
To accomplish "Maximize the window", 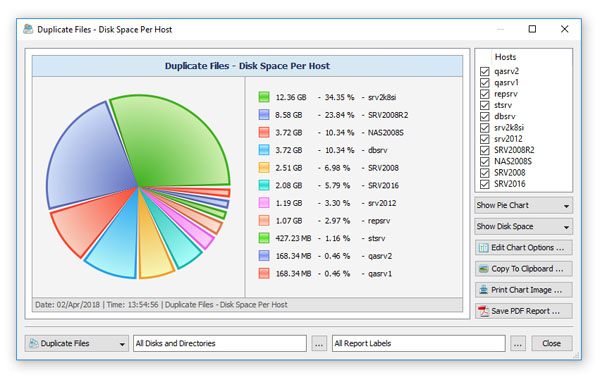I will coord(532,29).
